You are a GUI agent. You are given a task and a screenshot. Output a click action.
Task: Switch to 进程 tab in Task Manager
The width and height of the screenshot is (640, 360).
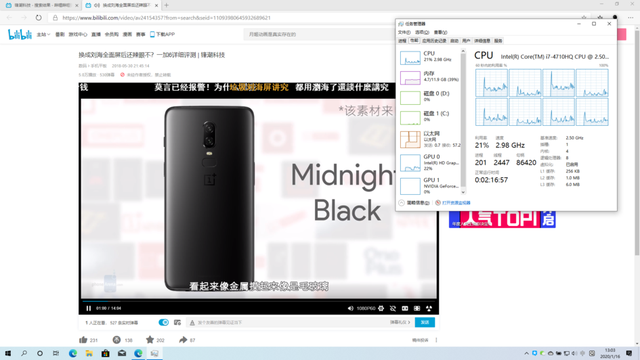[x=402, y=41]
